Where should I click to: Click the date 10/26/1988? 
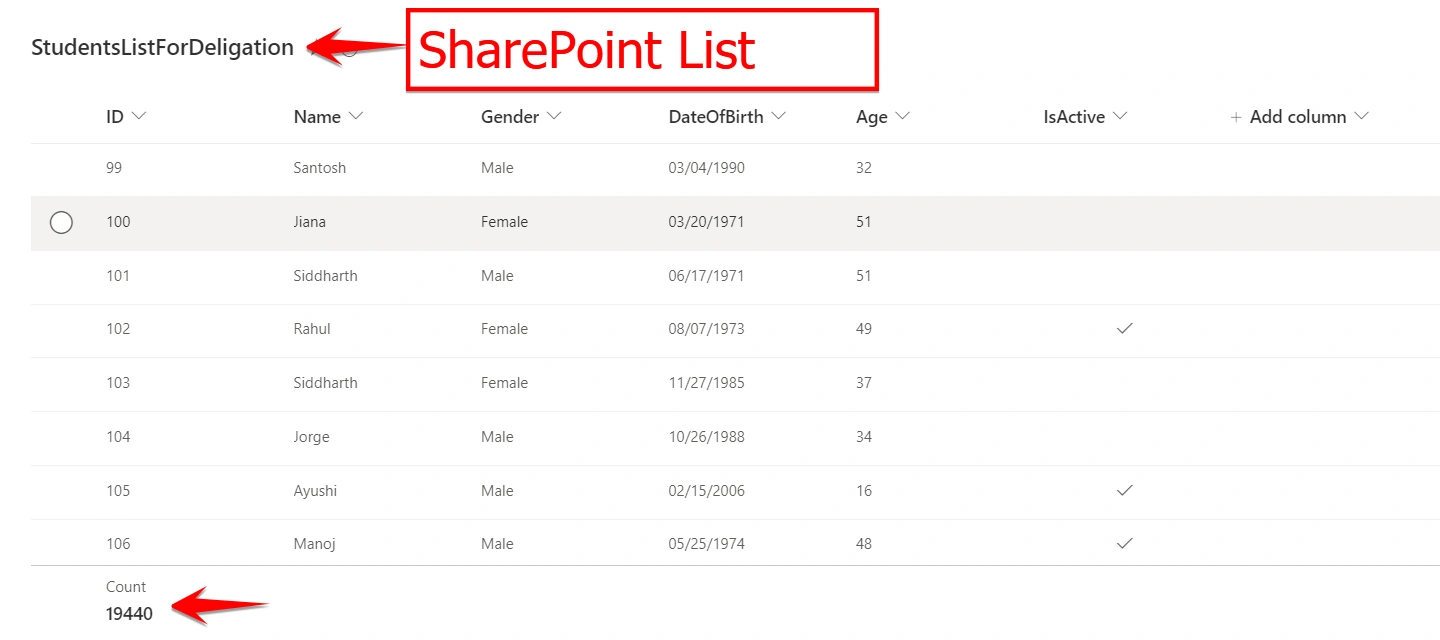pyautogui.click(x=707, y=437)
